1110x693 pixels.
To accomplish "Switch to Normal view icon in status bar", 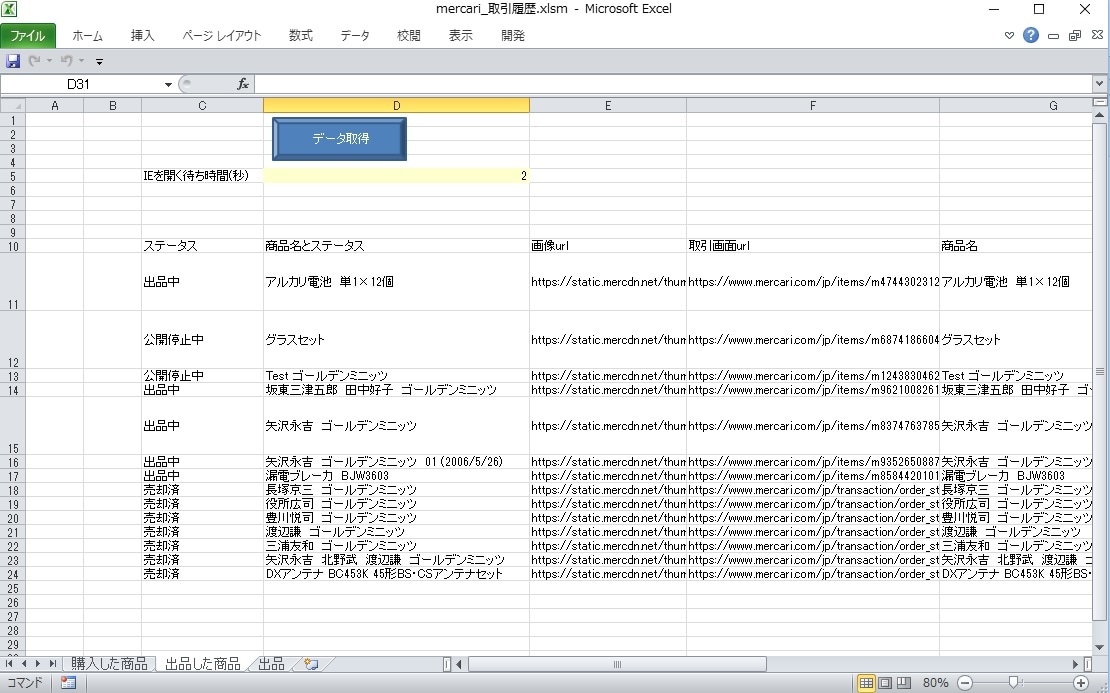I will point(866,682).
